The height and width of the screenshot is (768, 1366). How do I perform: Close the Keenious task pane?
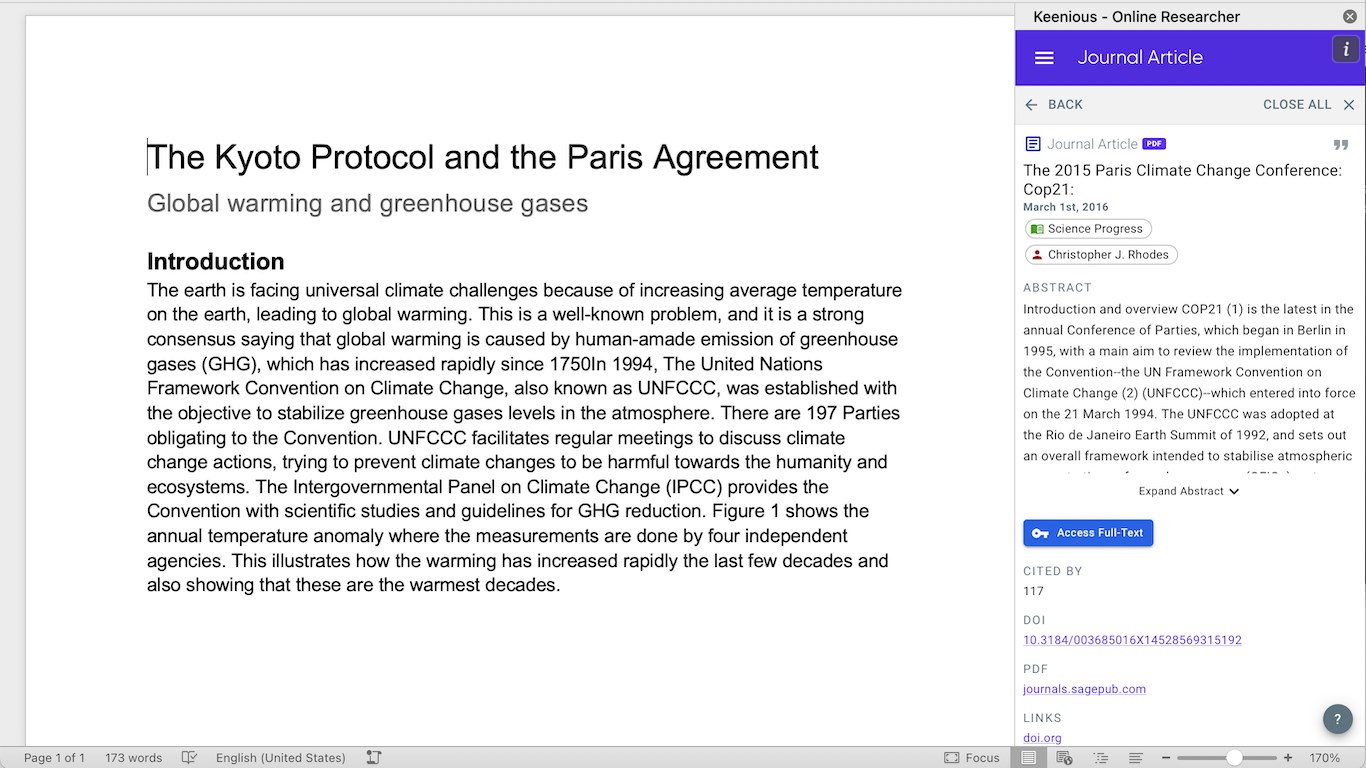[x=1349, y=16]
